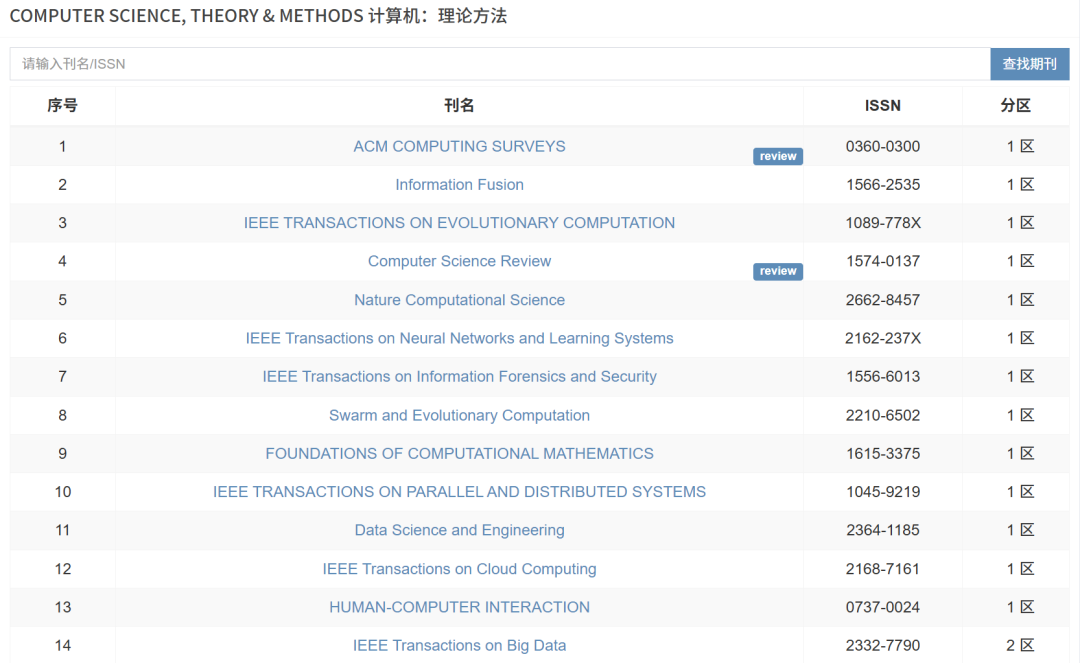Select ISSN 2210-6502 cell
The height and width of the screenshot is (663, 1080).
coord(883,415)
